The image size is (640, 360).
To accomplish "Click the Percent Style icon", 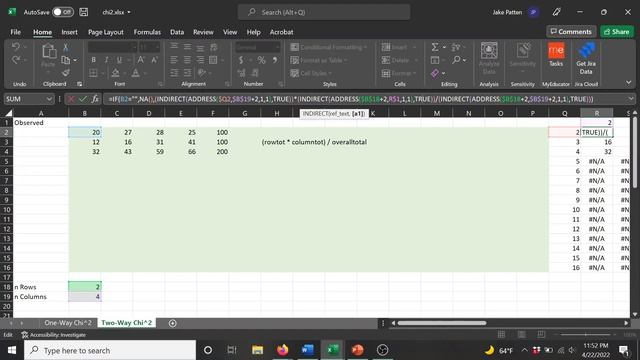I will point(261,60).
